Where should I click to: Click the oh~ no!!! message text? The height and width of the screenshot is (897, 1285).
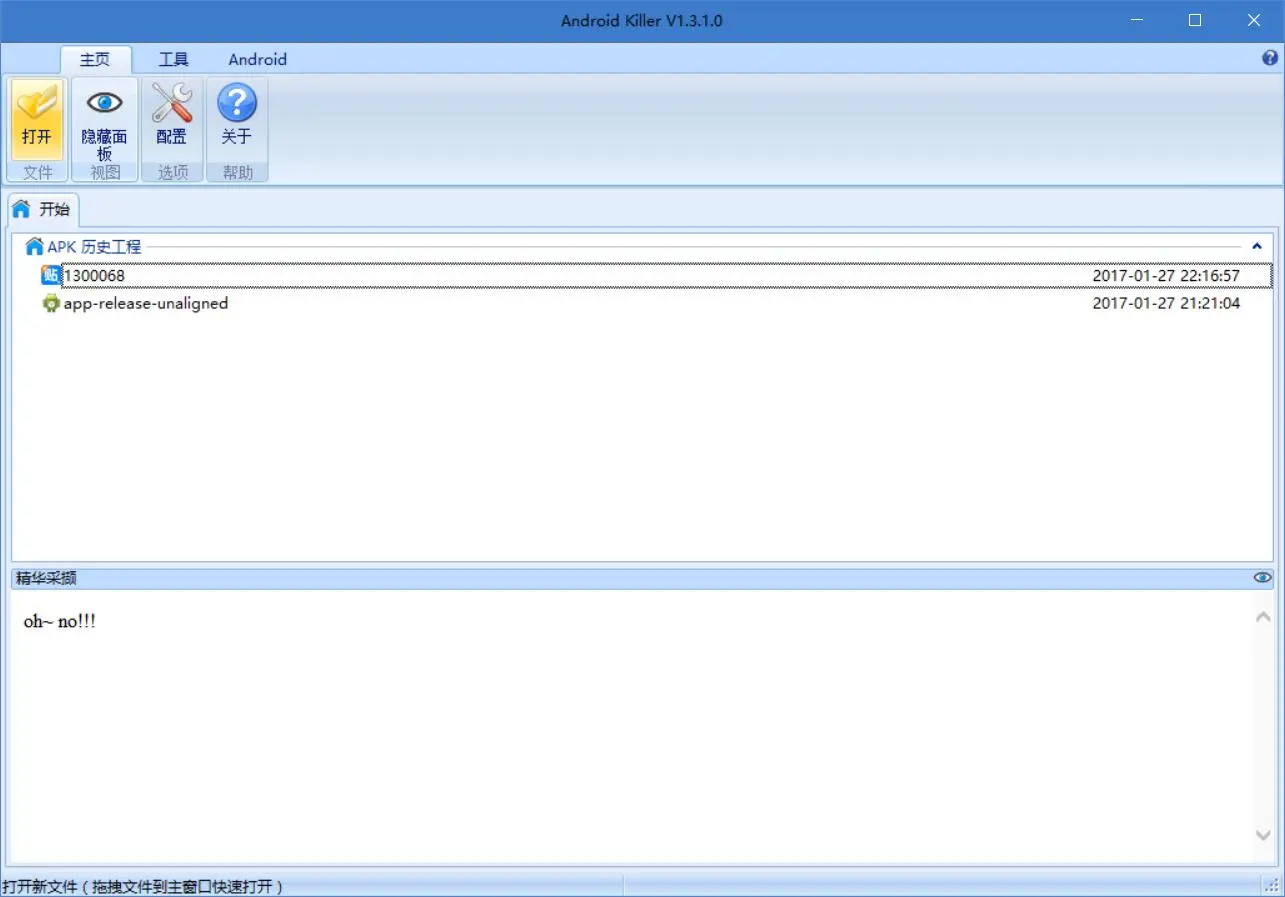click(60, 622)
